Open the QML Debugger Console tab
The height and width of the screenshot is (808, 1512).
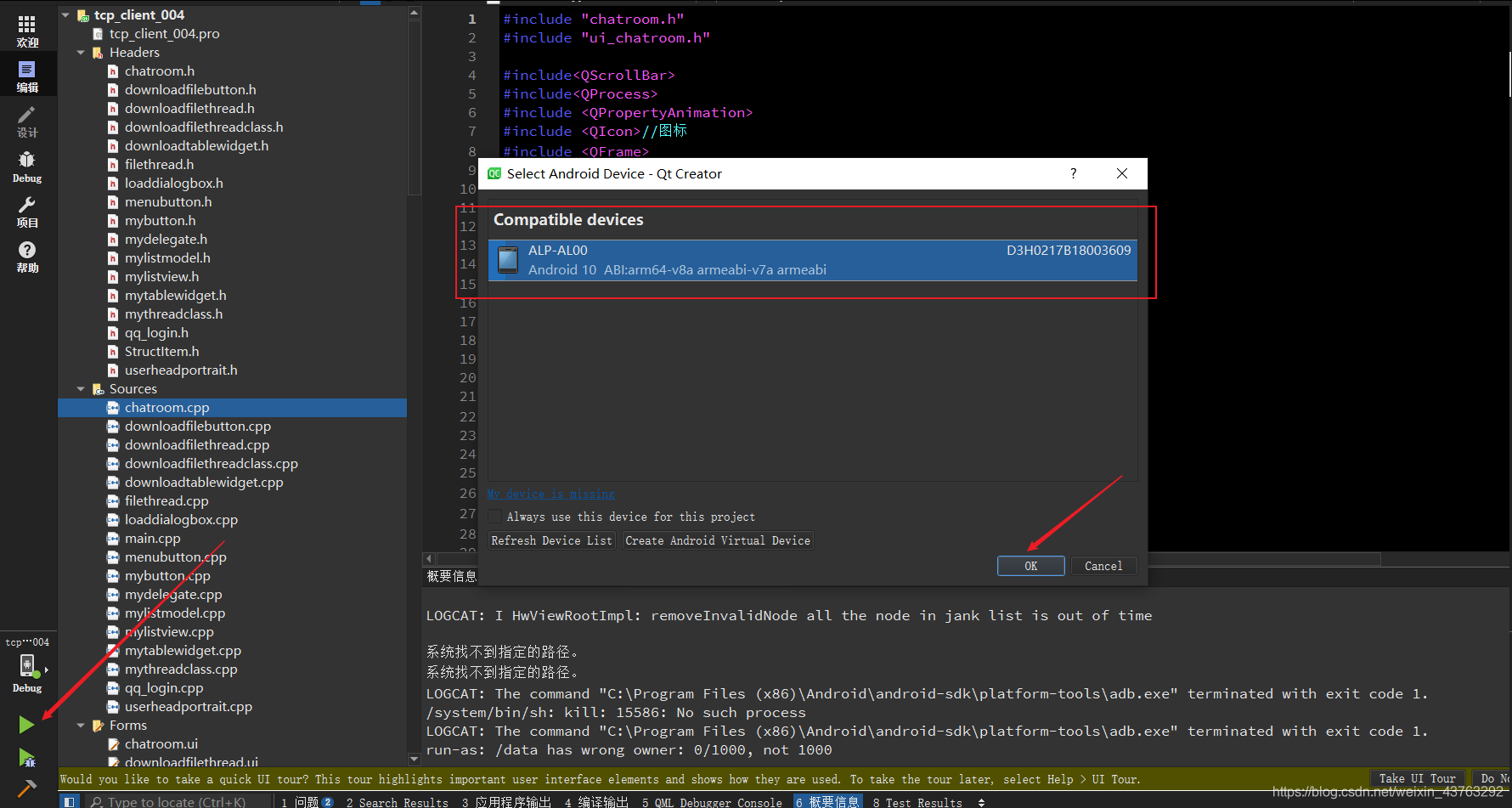[x=712, y=802]
